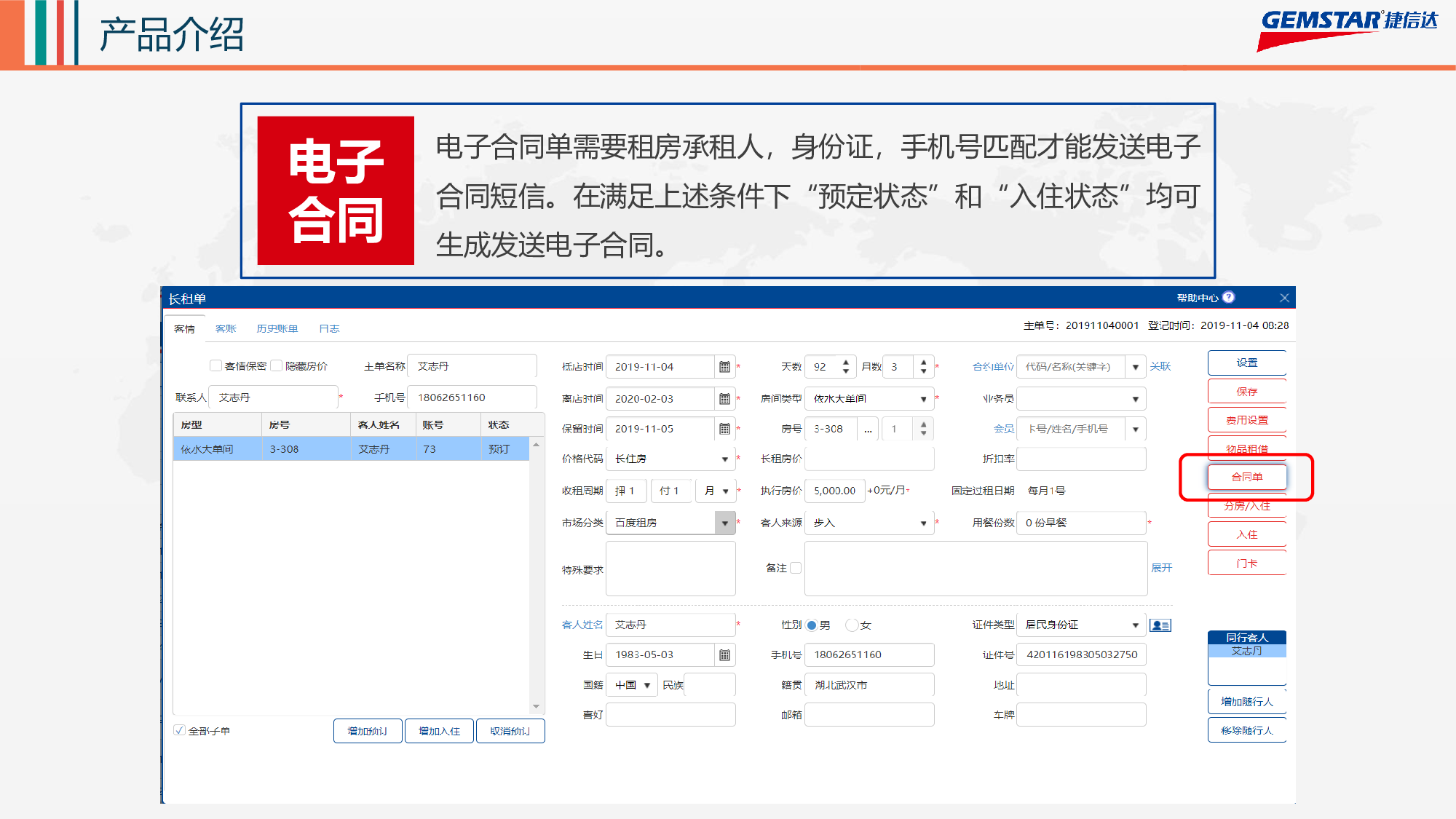
Task: Click the 天数 stepper arrows
Action: [845, 366]
